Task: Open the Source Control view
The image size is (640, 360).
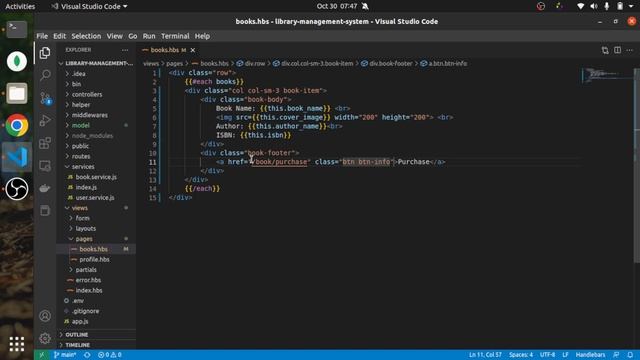Action: point(45,98)
